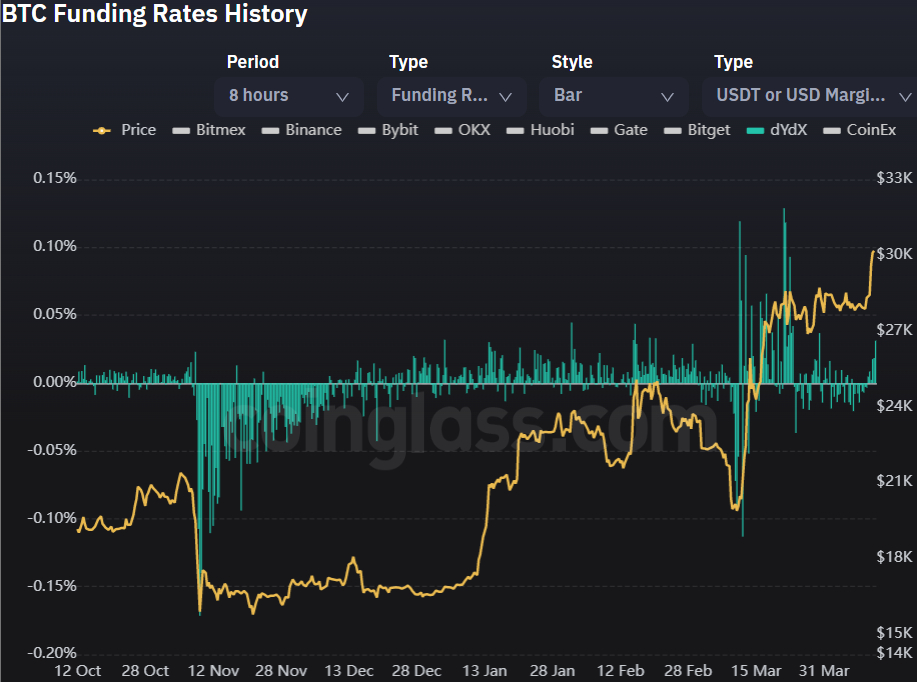The height and width of the screenshot is (682, 917).
Task: Click the 12 Nov date on x-axis
Action: pyautogui.click(x=212, y=670)
